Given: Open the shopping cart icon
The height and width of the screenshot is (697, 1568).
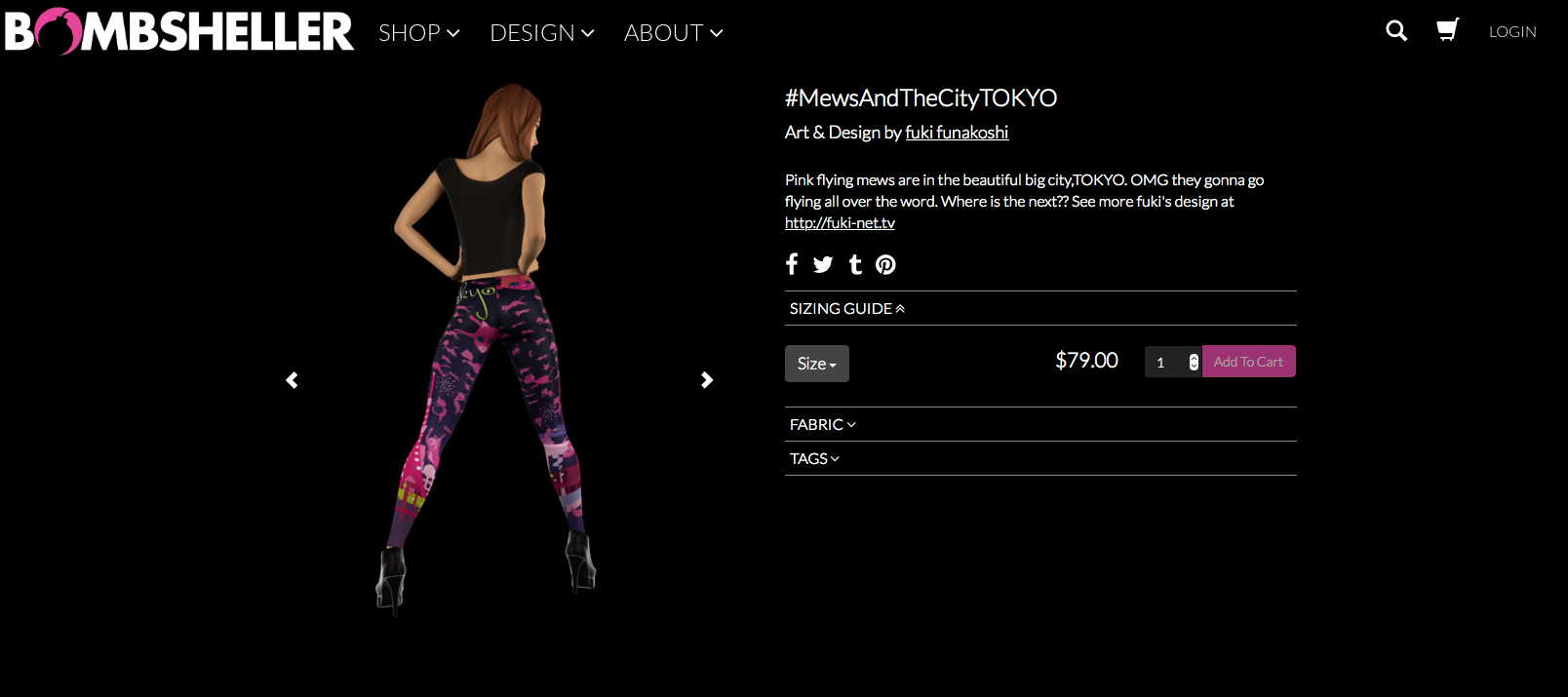Looking at the screenshot, I should [x=1448, y=30].
